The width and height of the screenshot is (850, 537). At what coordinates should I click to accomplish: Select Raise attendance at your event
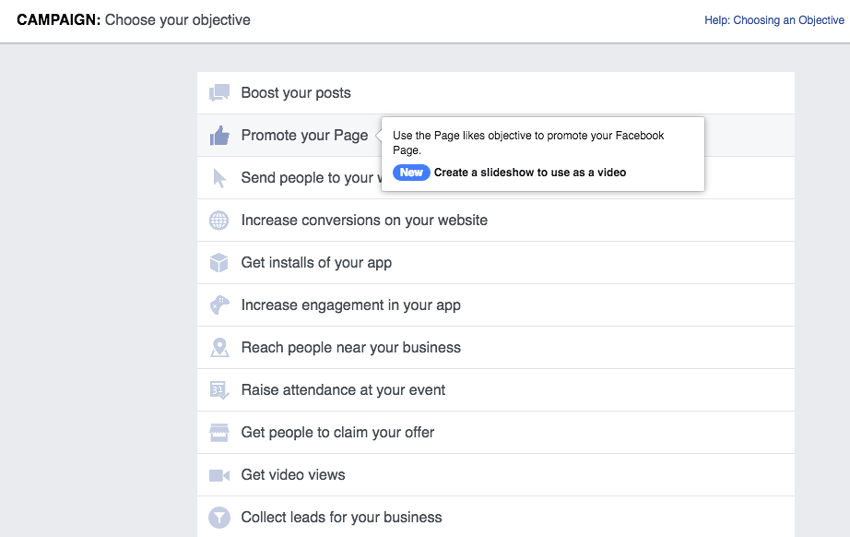496,390
